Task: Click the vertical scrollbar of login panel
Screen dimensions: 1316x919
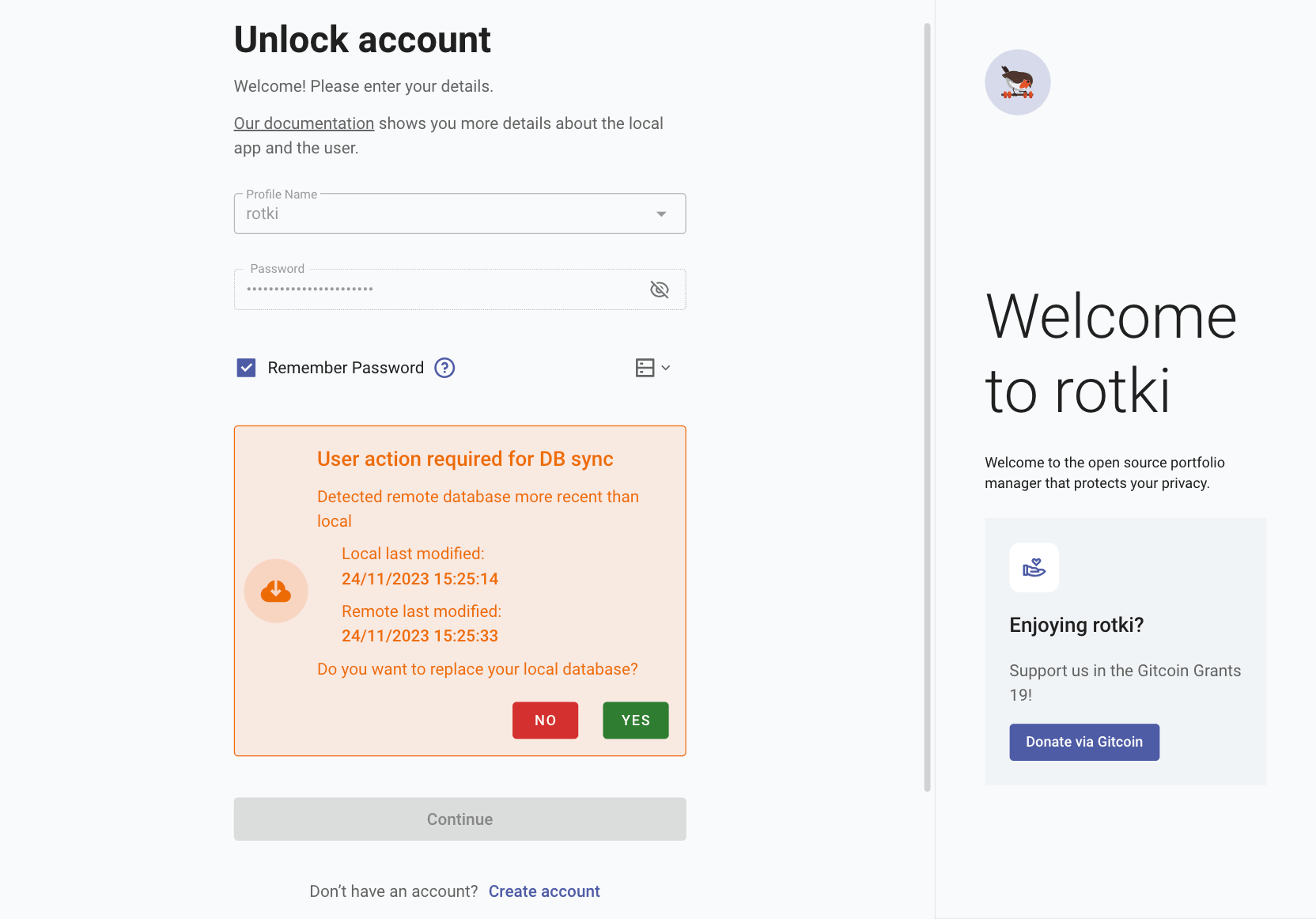Action: 927,407
